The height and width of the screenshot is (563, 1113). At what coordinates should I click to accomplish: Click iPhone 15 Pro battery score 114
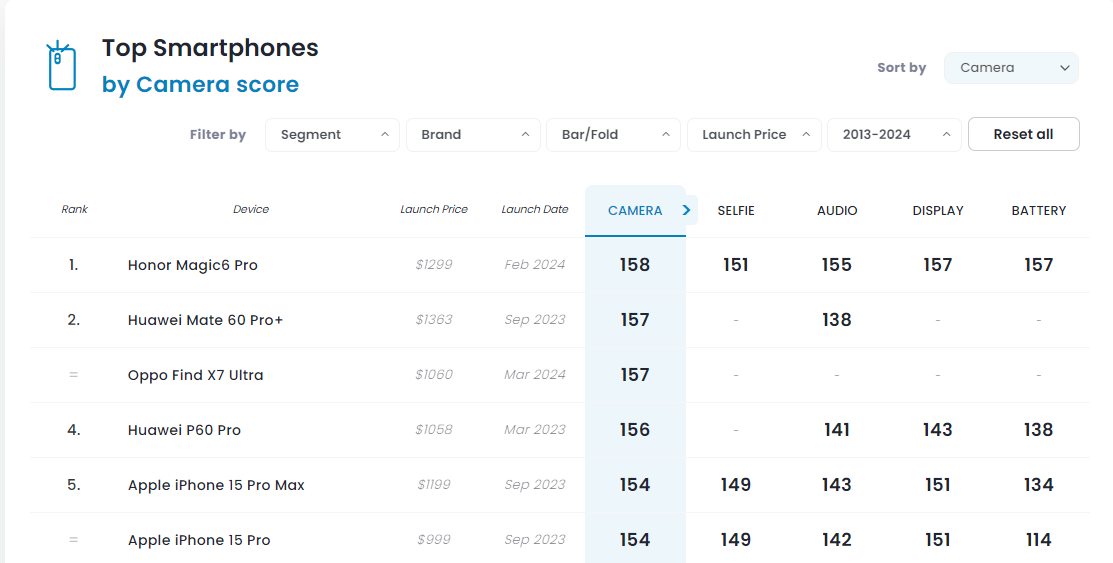1038,540
